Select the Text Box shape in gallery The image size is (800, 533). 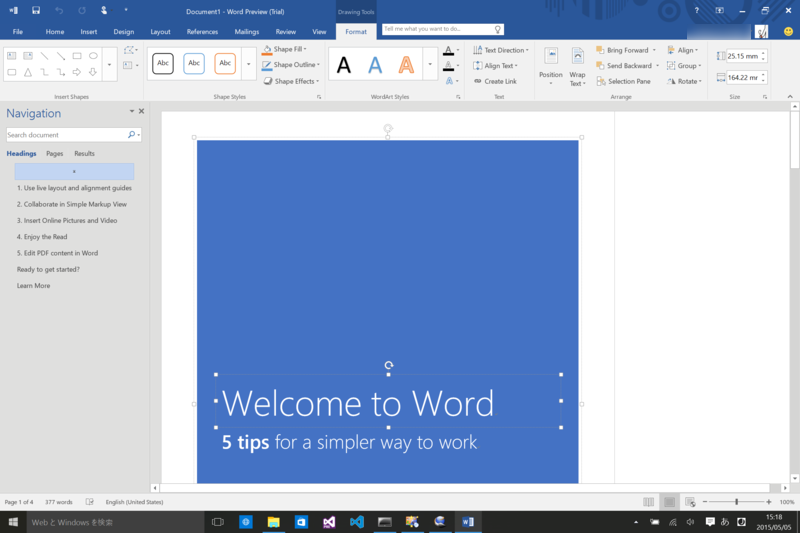tap(12, 56)
